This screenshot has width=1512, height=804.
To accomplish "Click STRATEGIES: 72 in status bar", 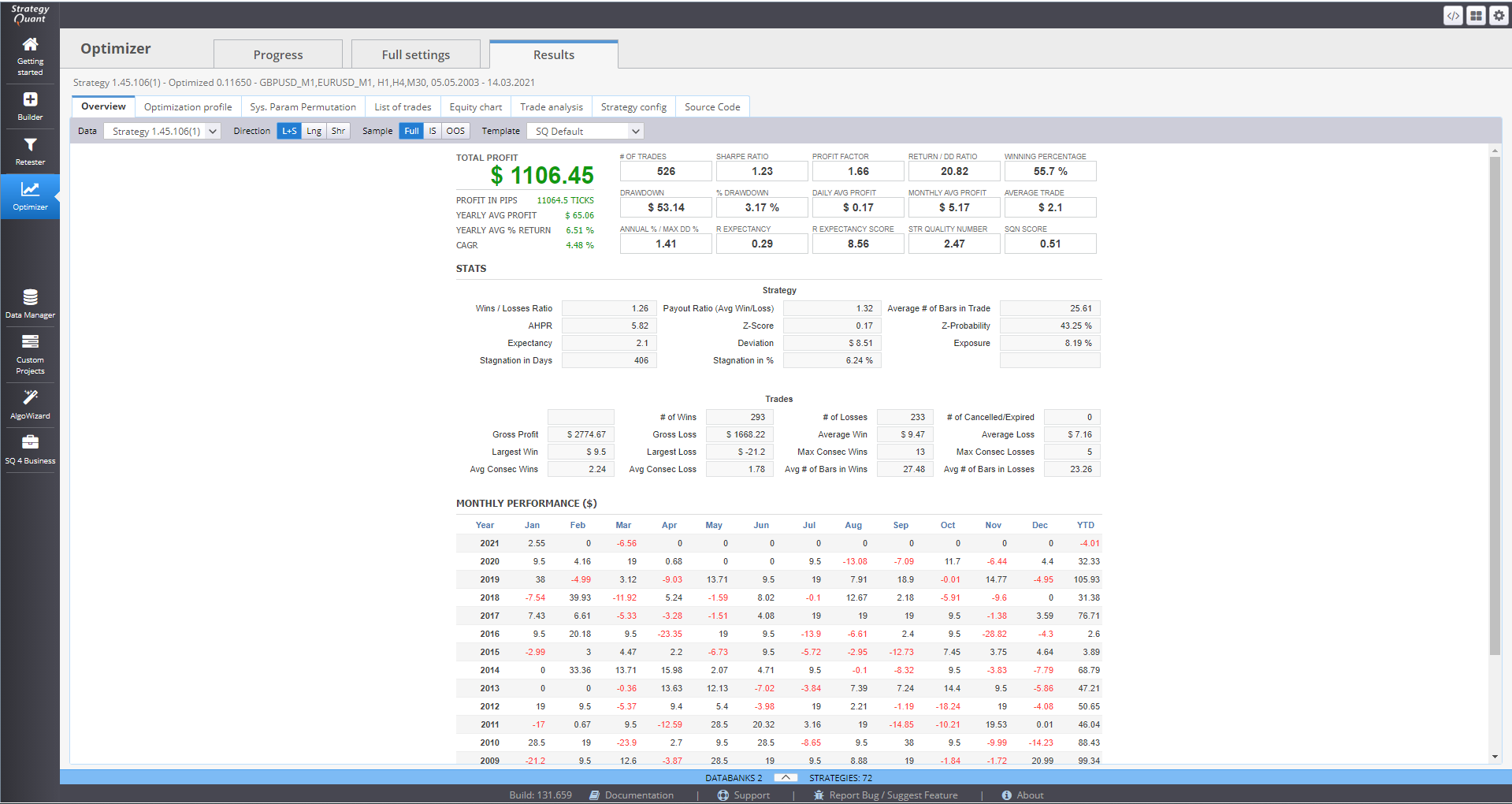I will click(x=841, y=778).
